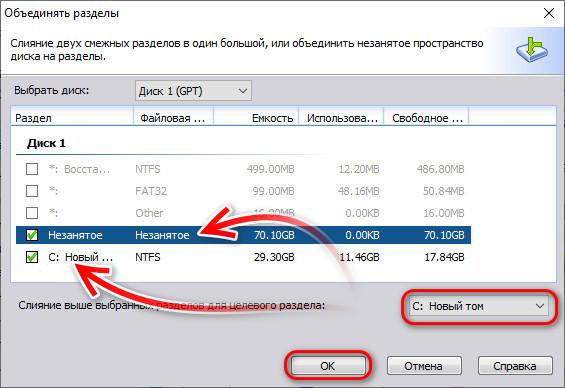Select the 70.10GB capacity cell
The image size is (565, 388).
(274, 235)
